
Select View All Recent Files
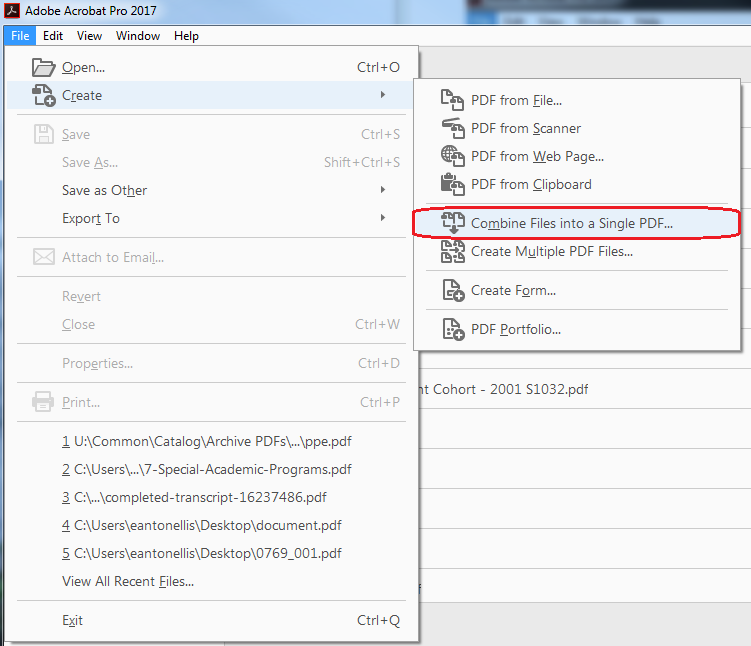pos(128,581)
